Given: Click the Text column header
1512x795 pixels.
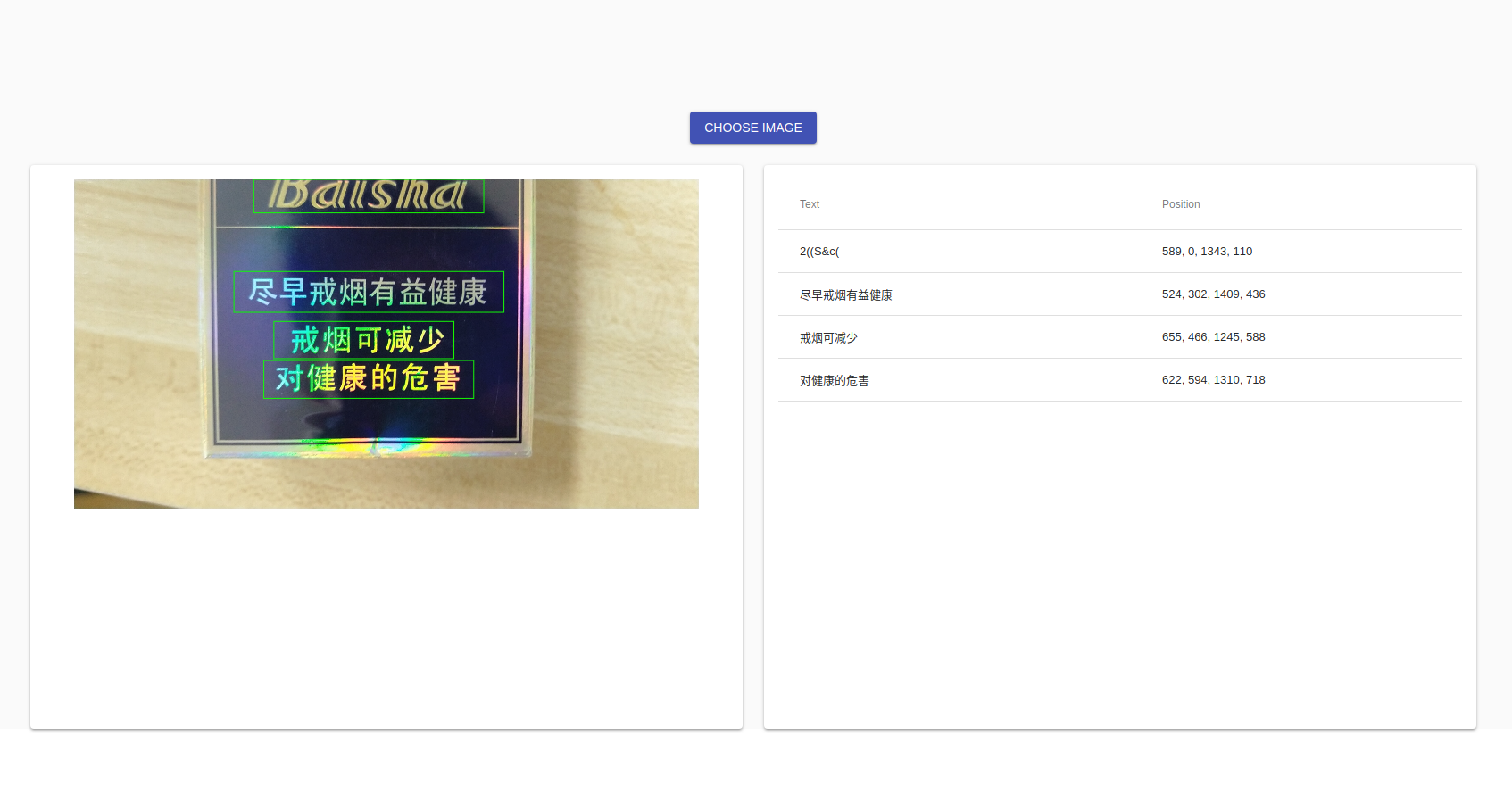Looking at the screenshot, I should click(x=810, y=204).
